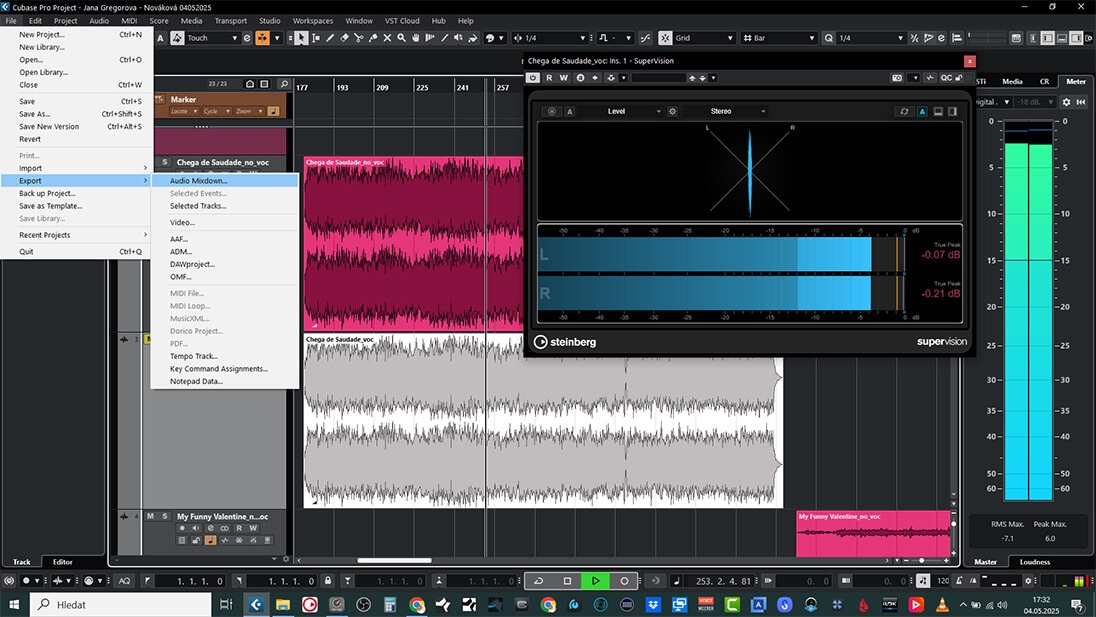This screenshot has height=617, width=1096.
Task: Switch to the Loudness tab
Action: click(1035, 562)
